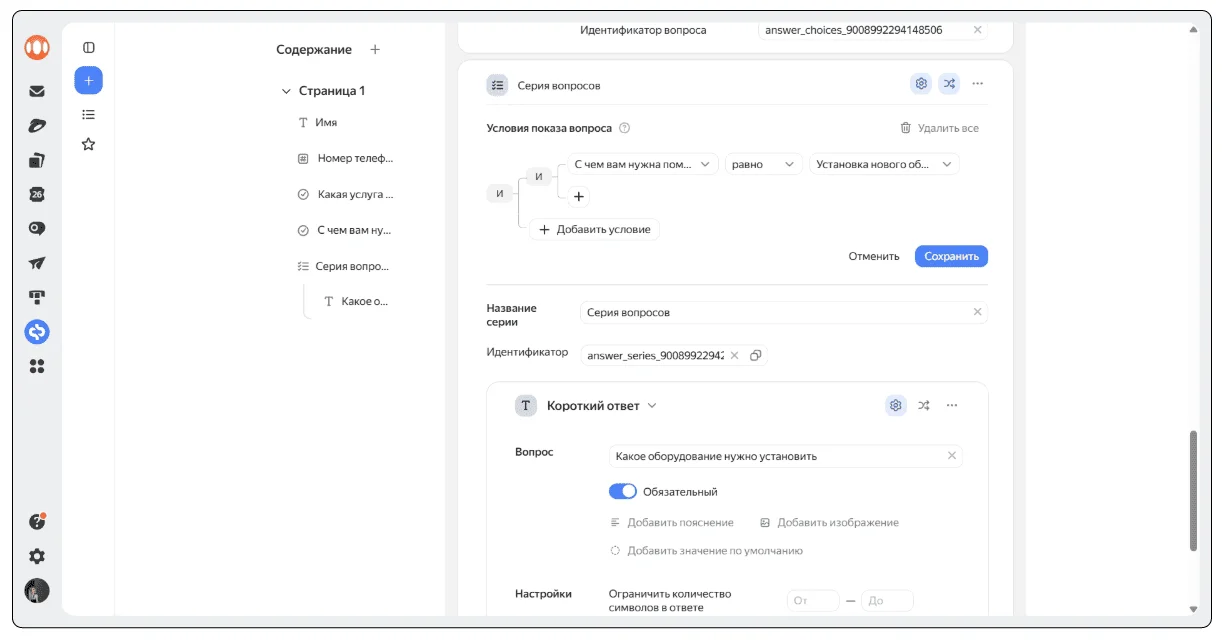Open Mail from the left sidebar
The width and height of the screenshot is (1222, 643).
click(x=37, y=91)
